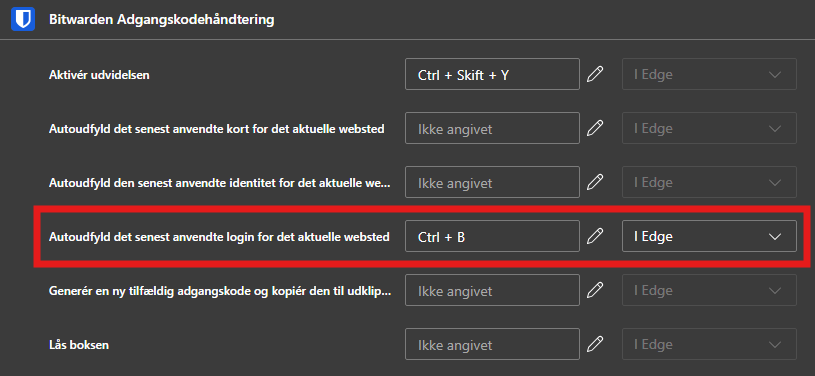Image resolution: width=815 pixels, height=376 pixels.
Task: Click Ikke angivet field for autoudfyld kort
Action: point(492,128)
